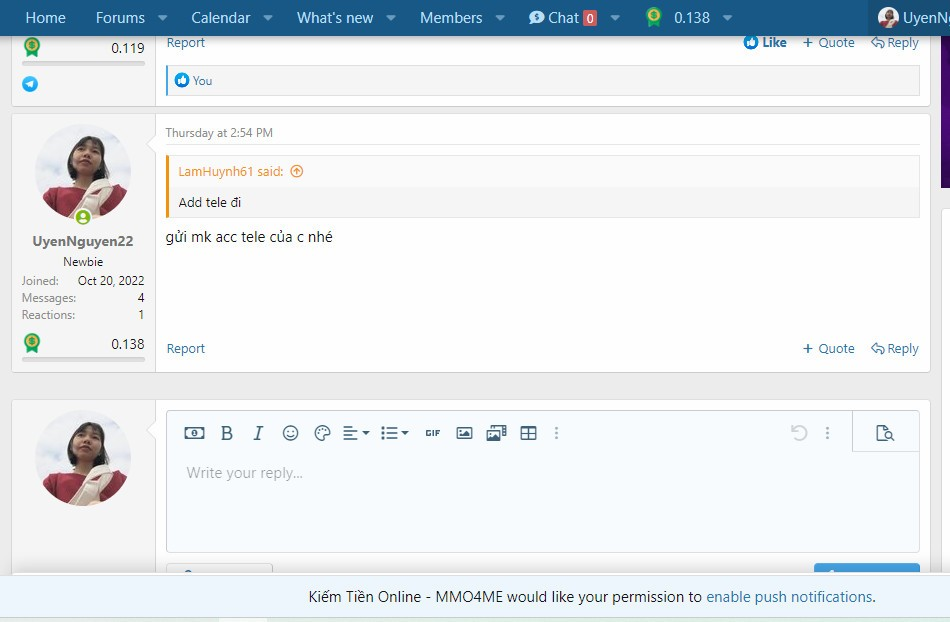Open the Chat menu item
The height and width of the screenshot is (622, 950).
562,18
